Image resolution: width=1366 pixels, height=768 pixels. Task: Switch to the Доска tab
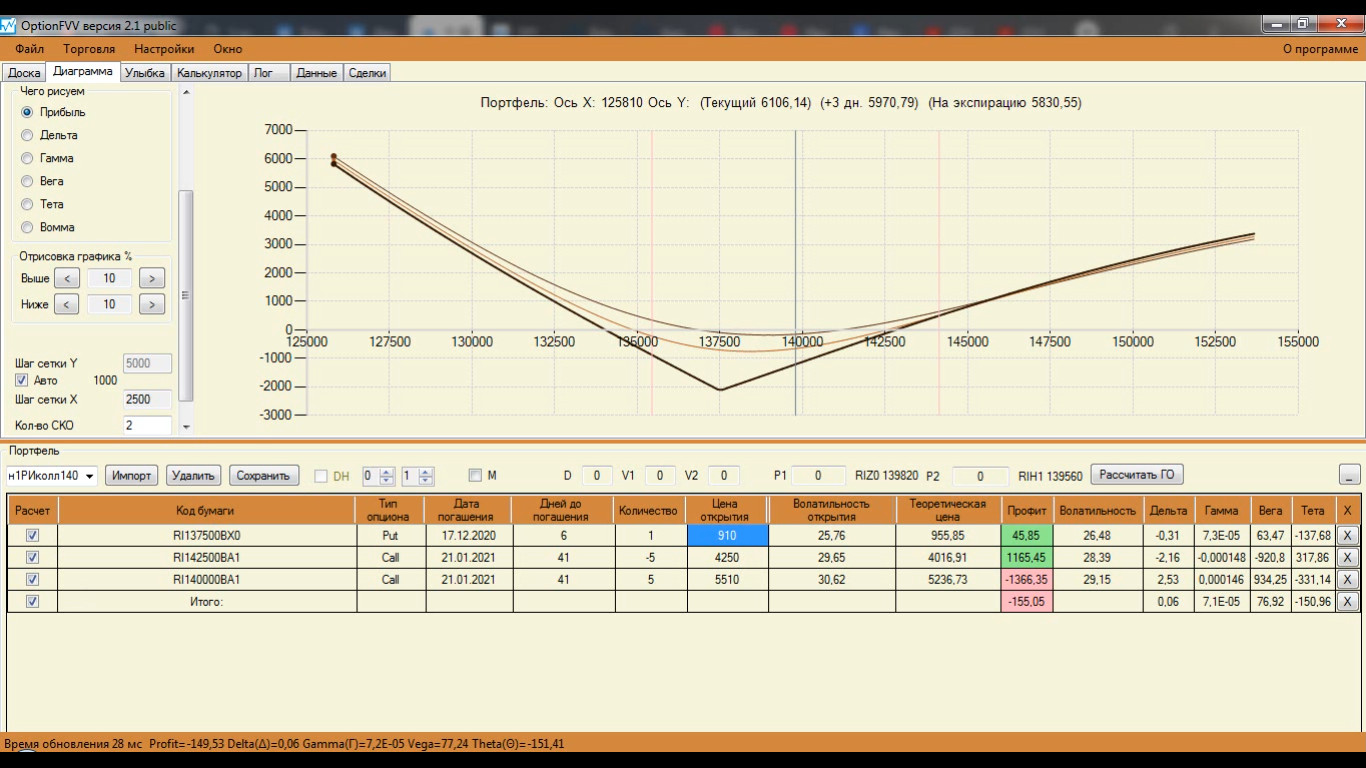24,73
